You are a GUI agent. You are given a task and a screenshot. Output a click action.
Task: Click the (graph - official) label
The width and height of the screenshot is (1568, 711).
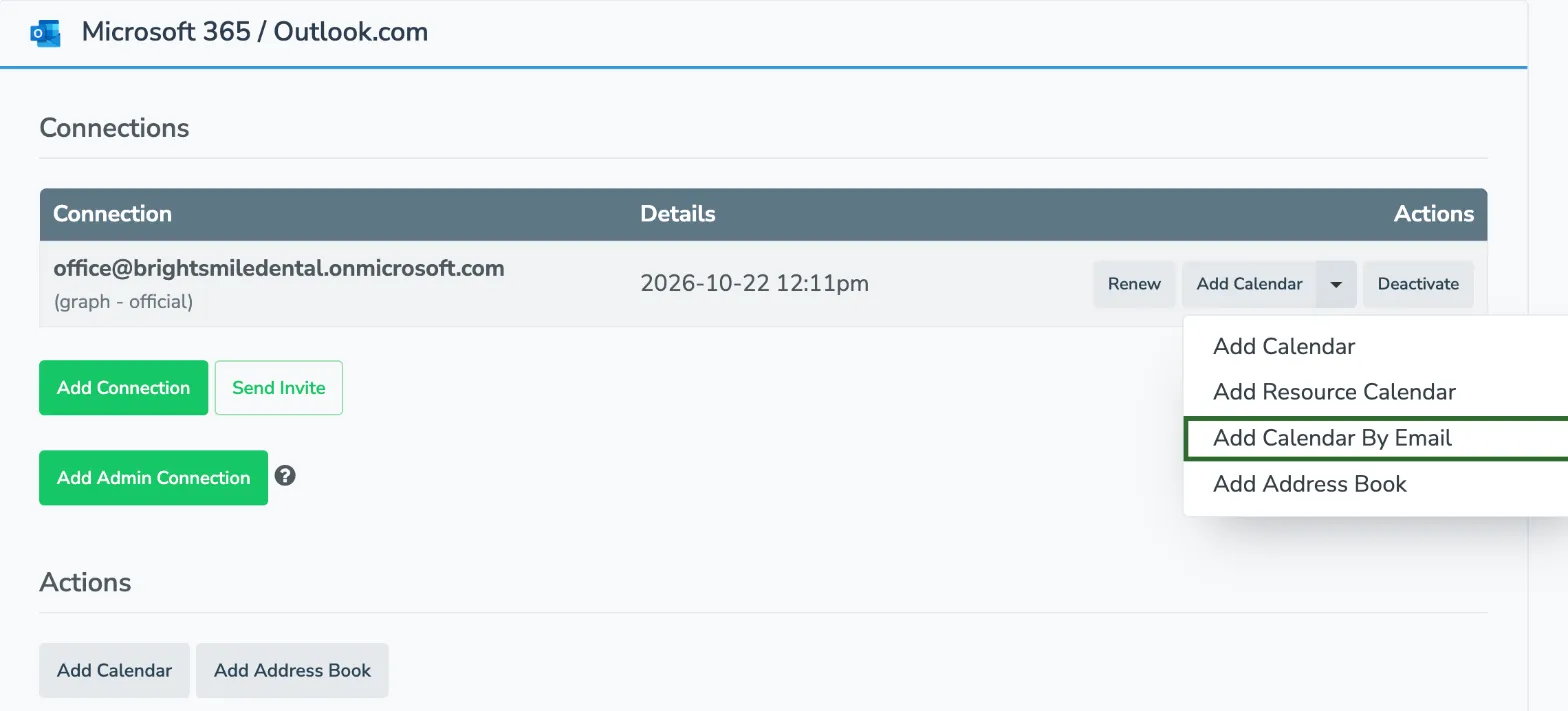click(x=123, y=301)
